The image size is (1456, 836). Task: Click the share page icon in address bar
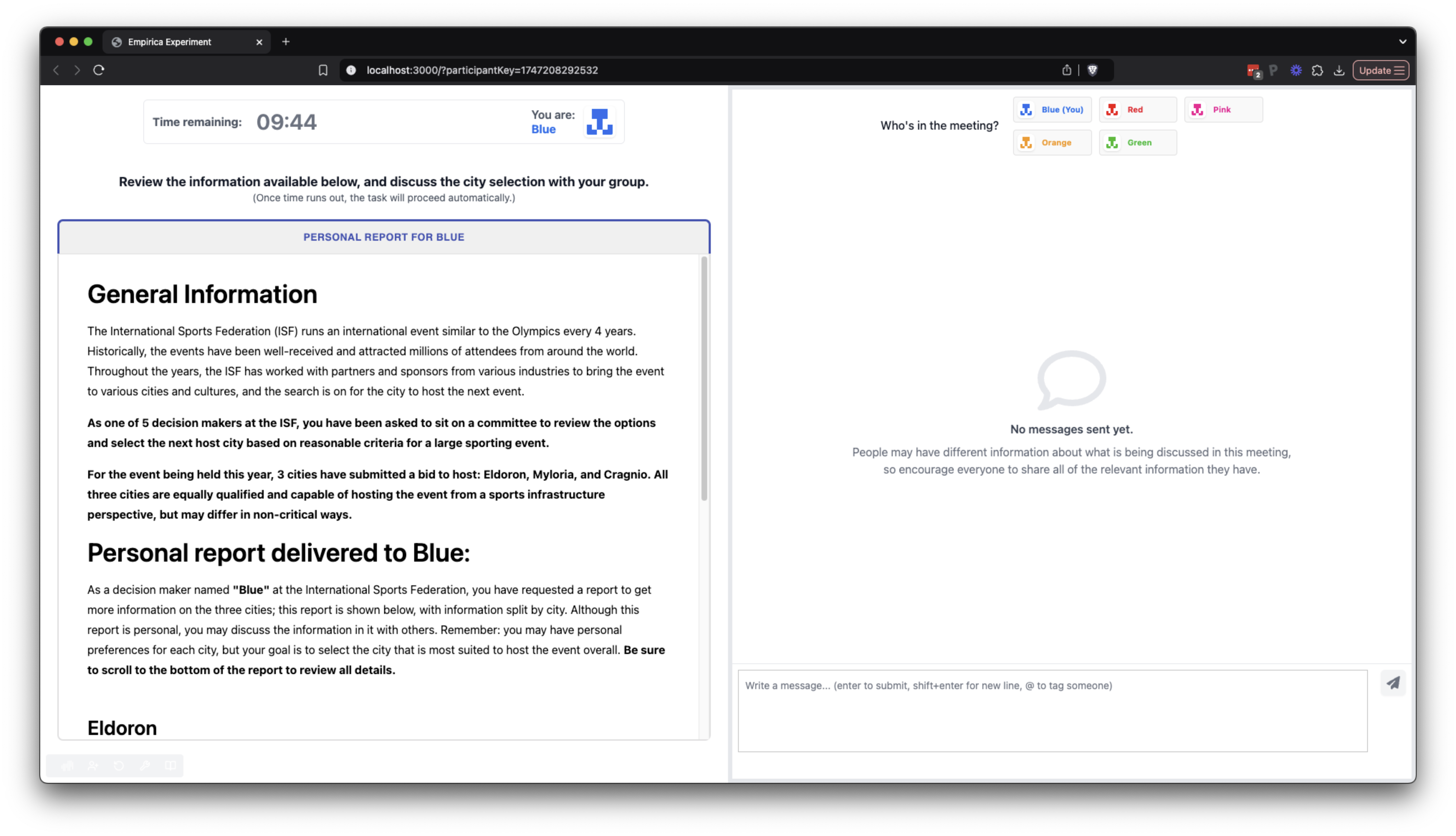pyautogui.click(x=1066, y=70)
